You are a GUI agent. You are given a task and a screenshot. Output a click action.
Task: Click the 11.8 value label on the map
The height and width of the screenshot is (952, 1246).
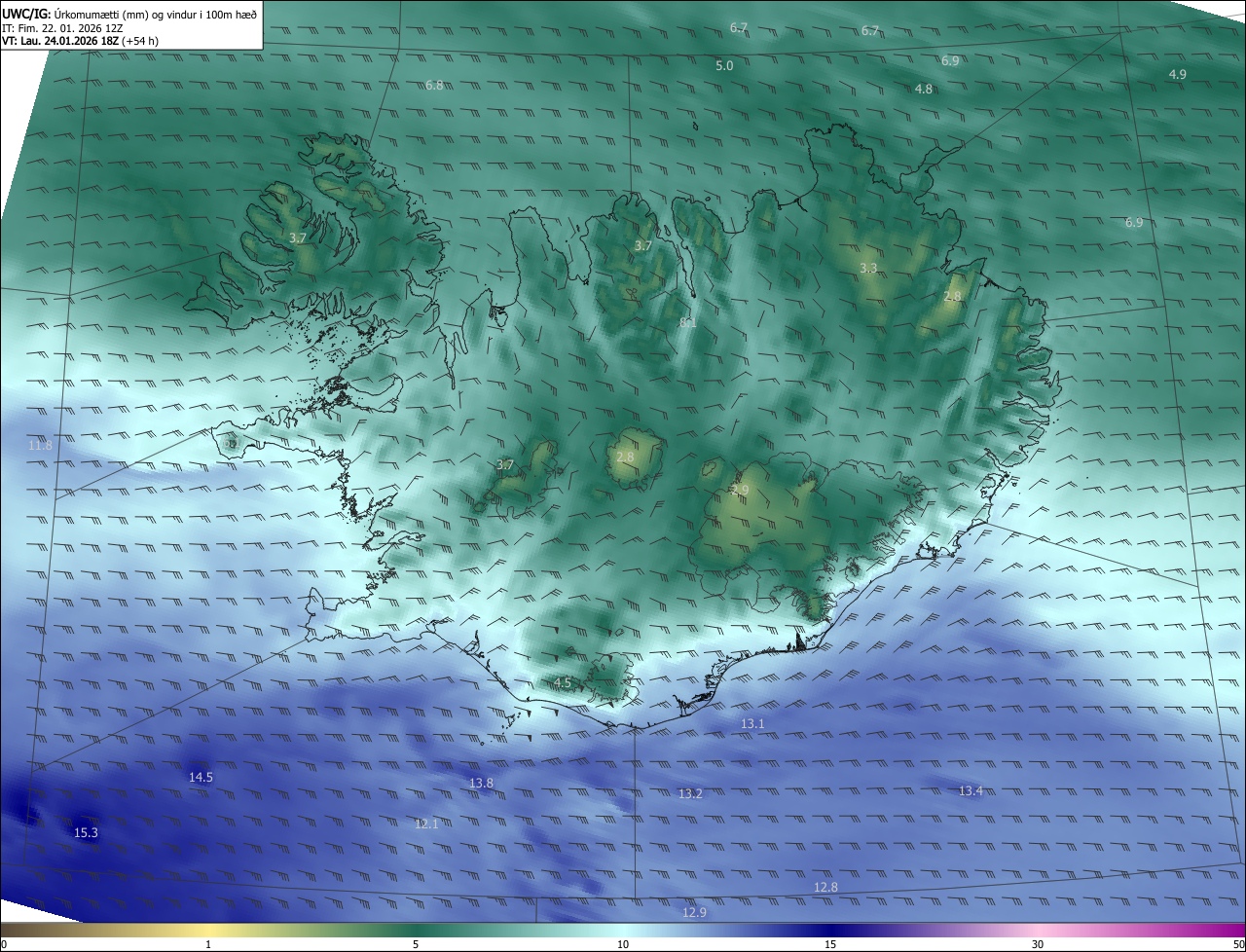40,446
